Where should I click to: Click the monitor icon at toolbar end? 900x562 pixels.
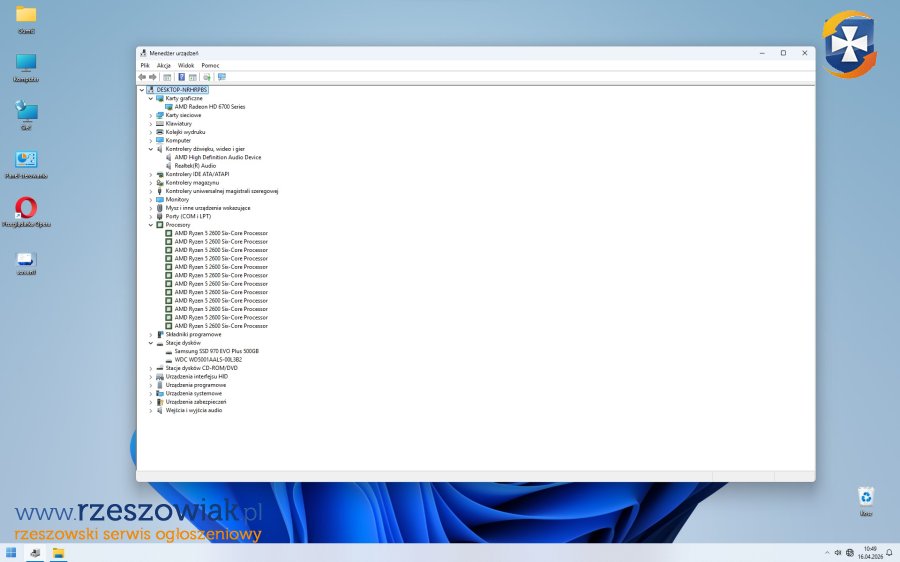coord(221,77)
